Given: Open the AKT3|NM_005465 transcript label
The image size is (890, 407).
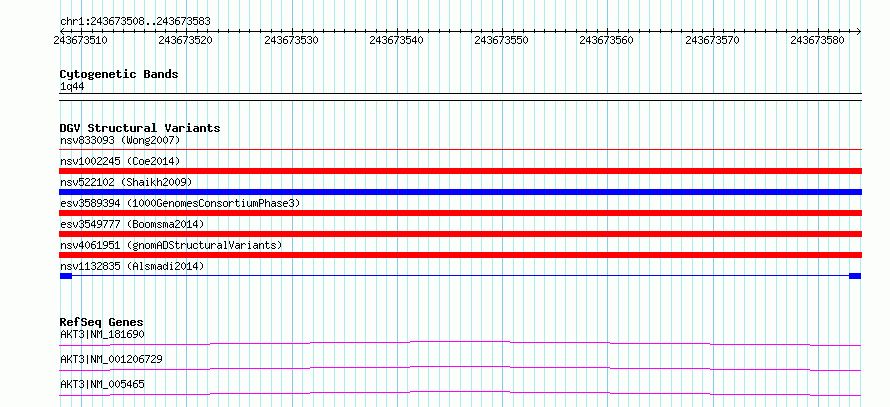Looking at the screenshot, I should pyautogui.click(x=102, y=384).
